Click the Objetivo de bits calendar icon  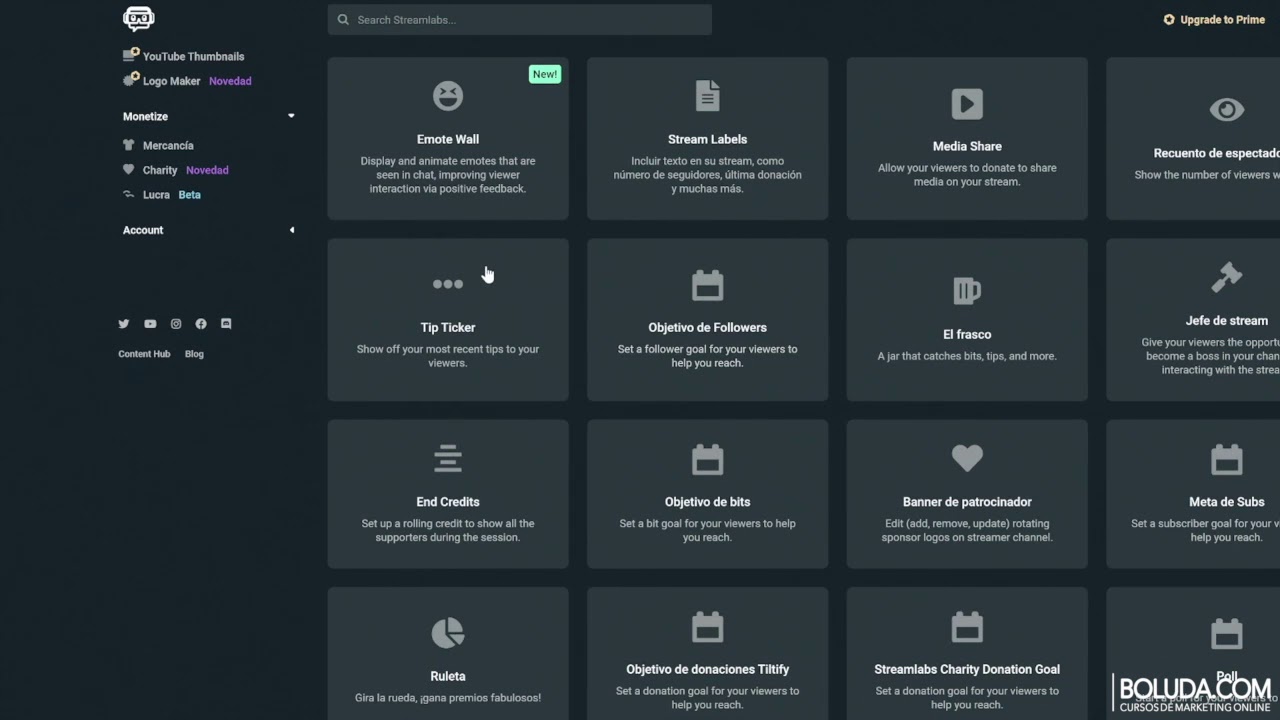pyautogui.click(x=707, y=459)
